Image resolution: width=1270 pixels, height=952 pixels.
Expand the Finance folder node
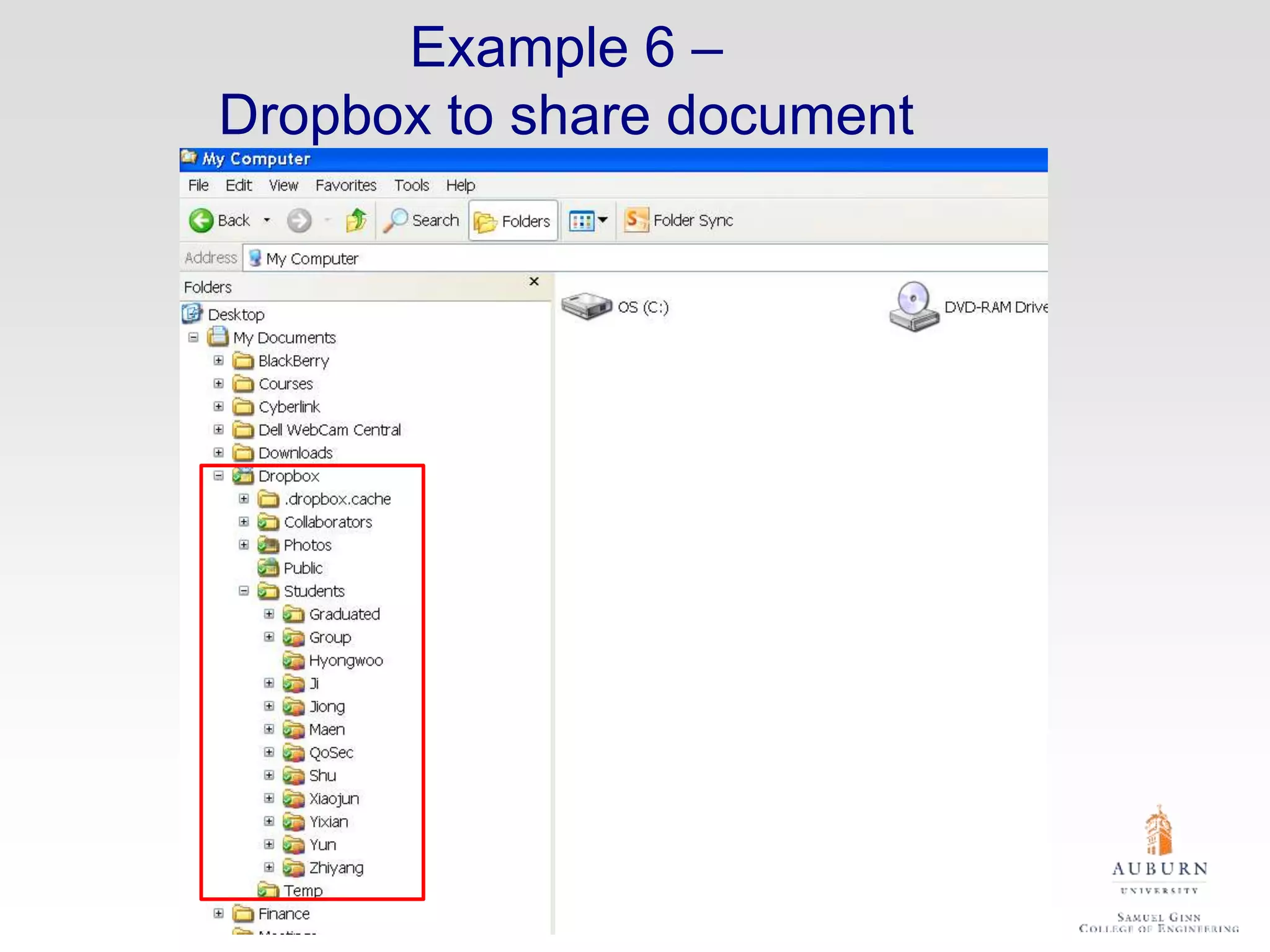pos(218,914)
